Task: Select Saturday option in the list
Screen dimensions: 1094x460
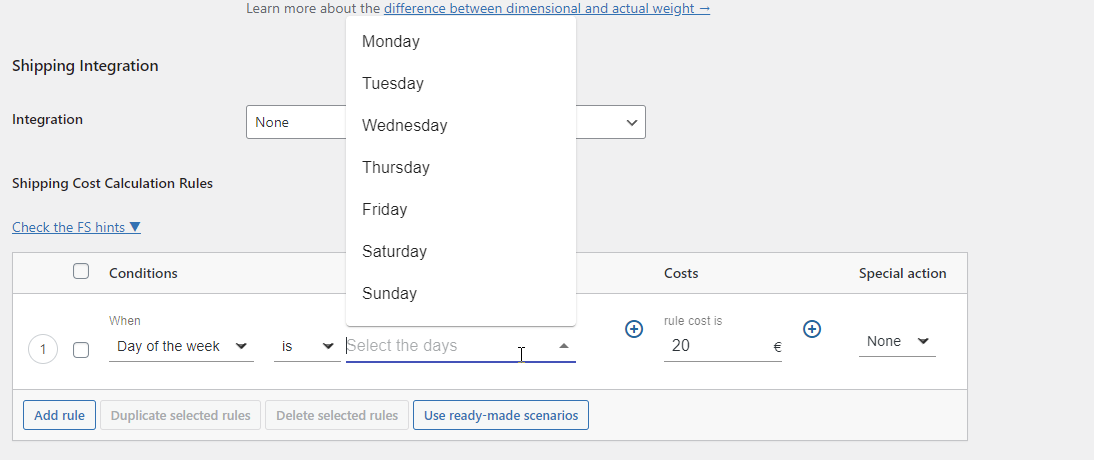Action: click(x=460, y=251)
